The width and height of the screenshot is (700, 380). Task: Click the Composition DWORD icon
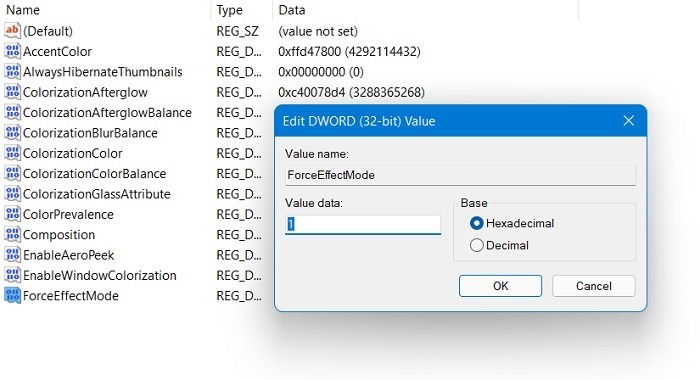(12, 234)
